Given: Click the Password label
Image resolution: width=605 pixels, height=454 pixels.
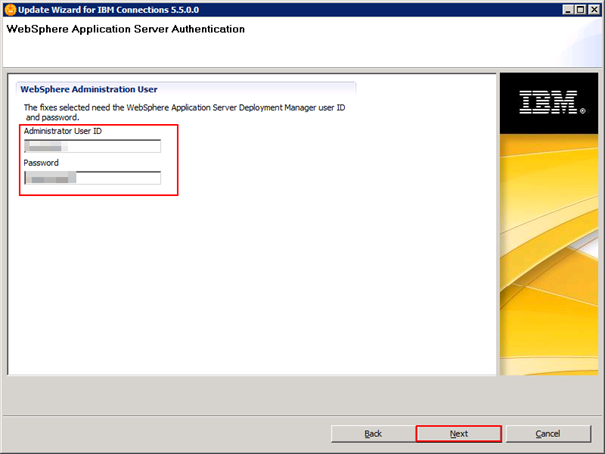Looking at the screenshot, I should [x=41, y=162].
